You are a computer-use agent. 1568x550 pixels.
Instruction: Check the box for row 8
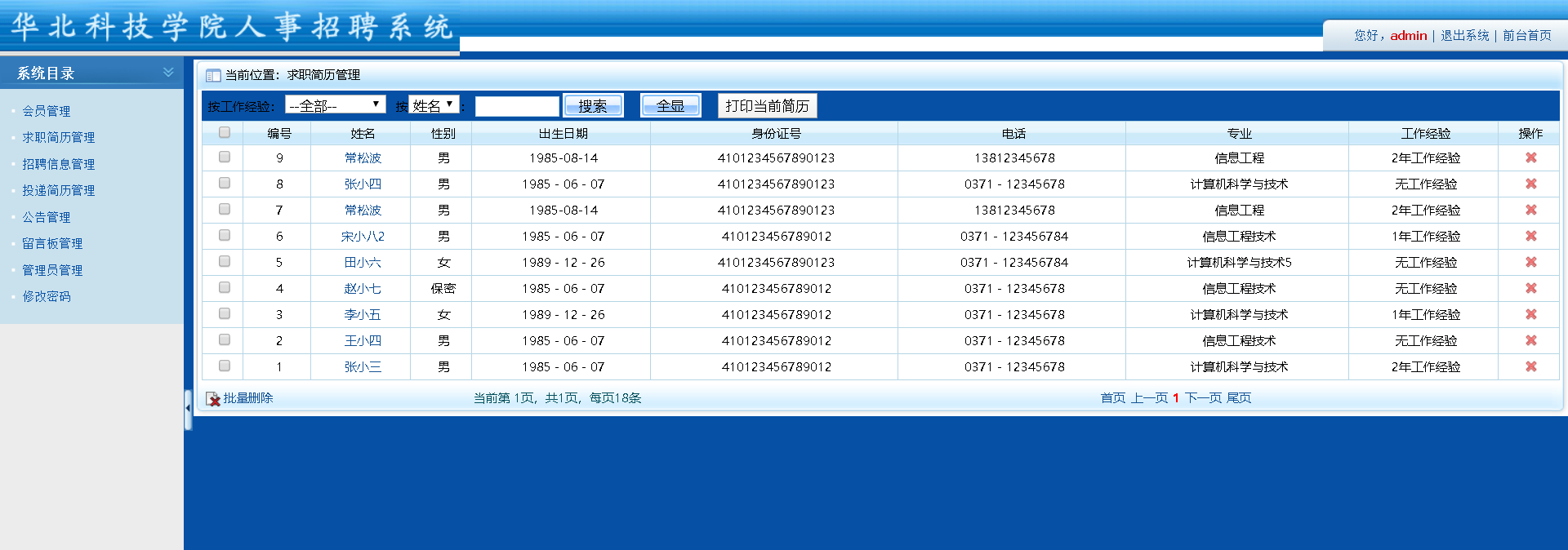[225, 183]
